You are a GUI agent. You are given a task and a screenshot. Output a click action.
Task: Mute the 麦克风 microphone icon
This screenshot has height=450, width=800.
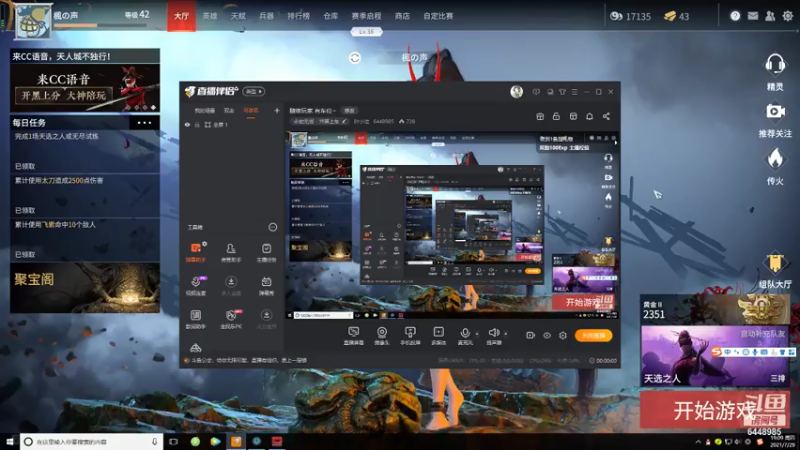pyautogui.click(x=465, y=333)
